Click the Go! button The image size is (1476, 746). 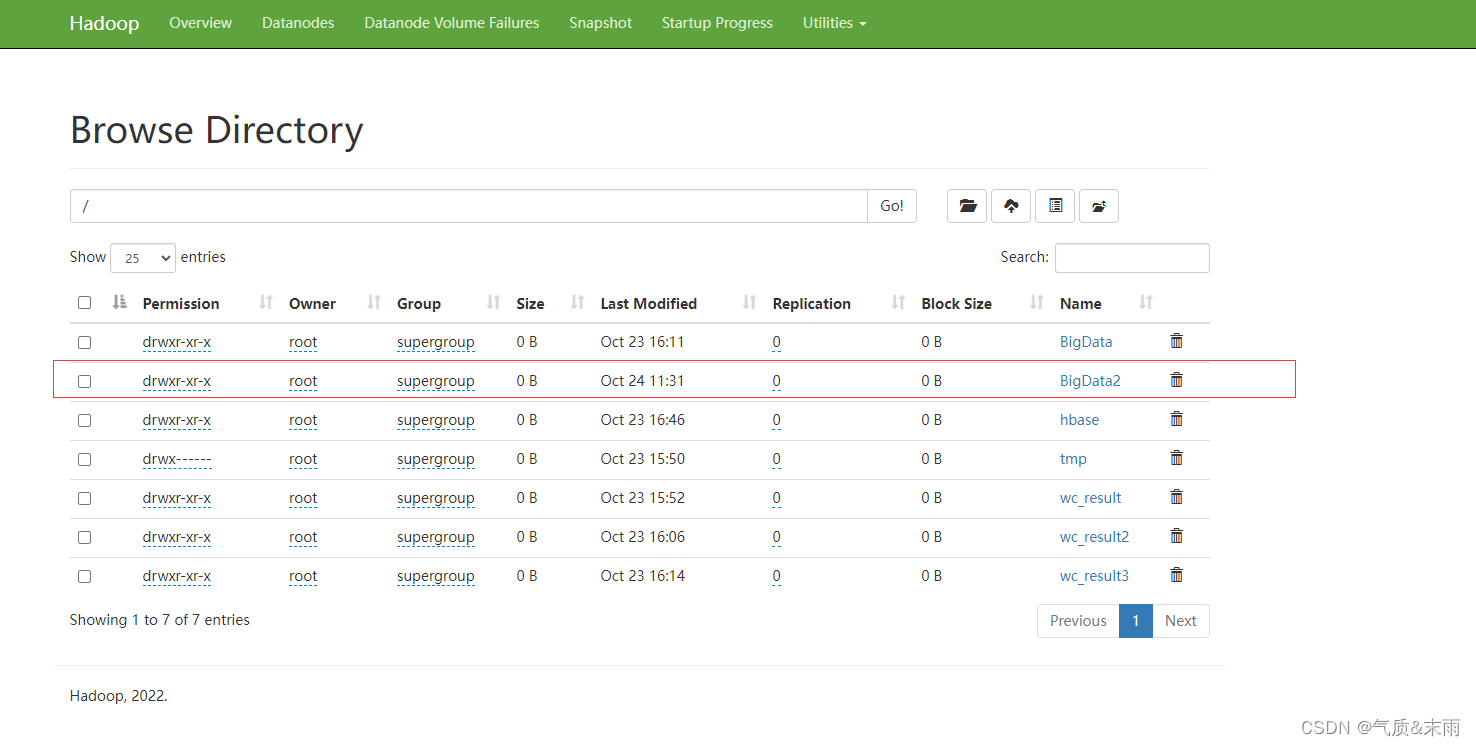[892, 206]
